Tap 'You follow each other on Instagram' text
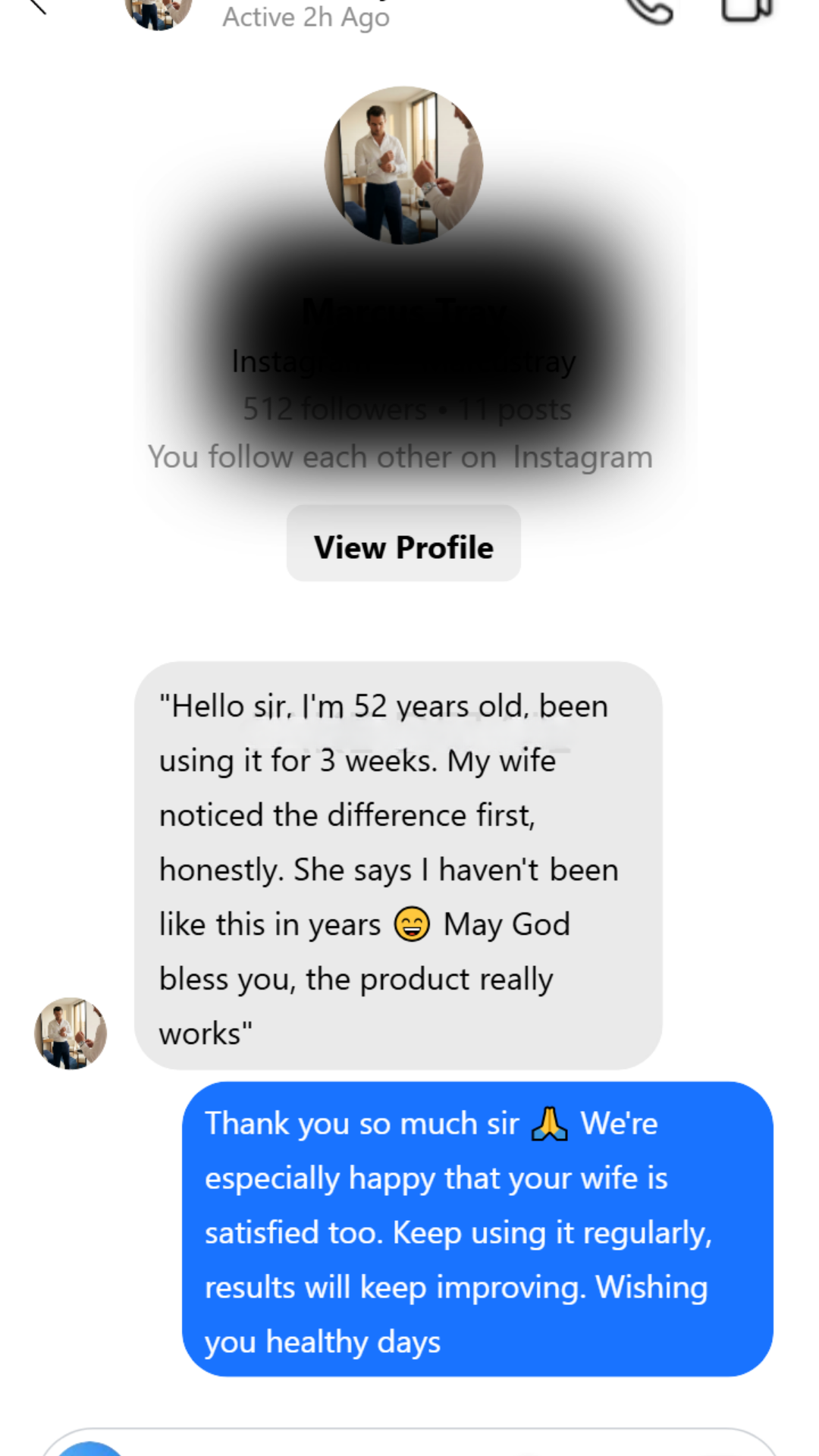 (400, 457)
